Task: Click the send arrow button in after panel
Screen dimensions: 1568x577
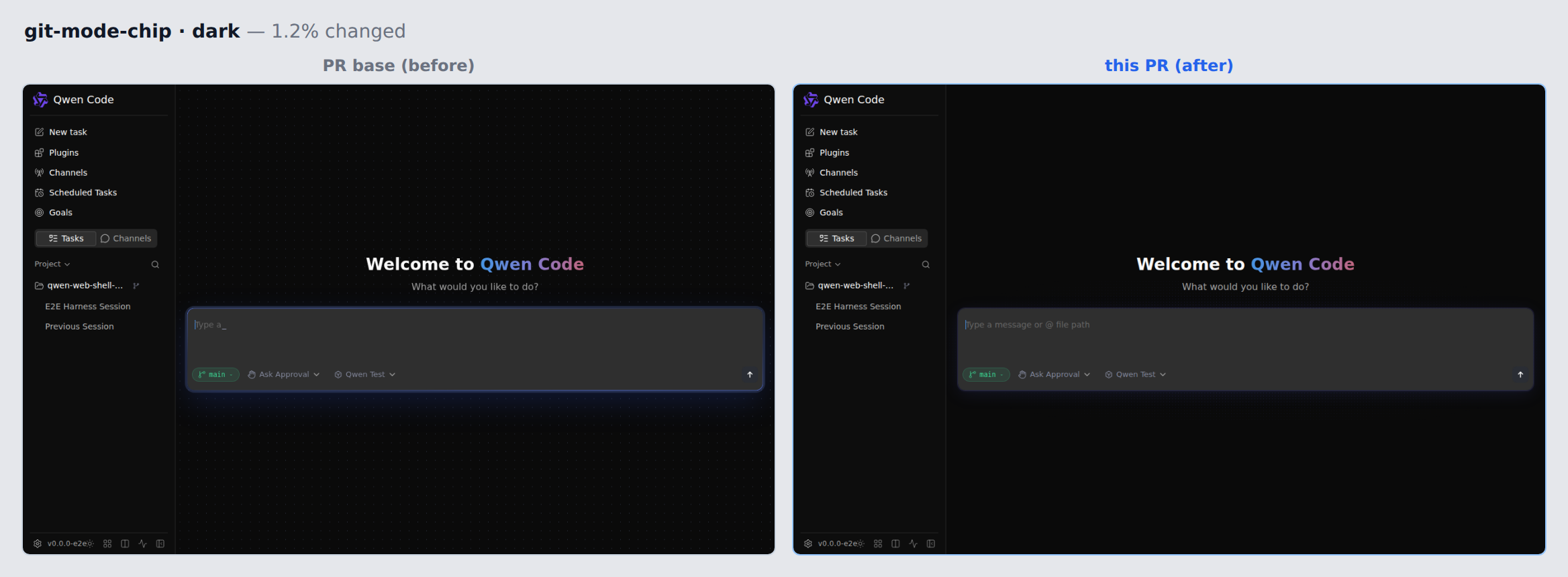Action: (1520, 374)
